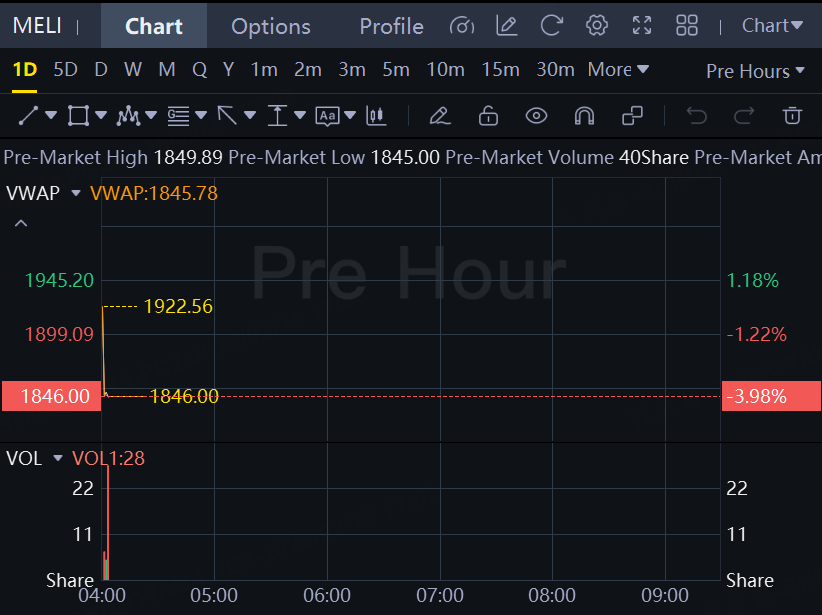This screenshot has height=615, width=822.
Task: Click the magnet snap mode icon
Action: pyautogui.click(x=584, y=116)
